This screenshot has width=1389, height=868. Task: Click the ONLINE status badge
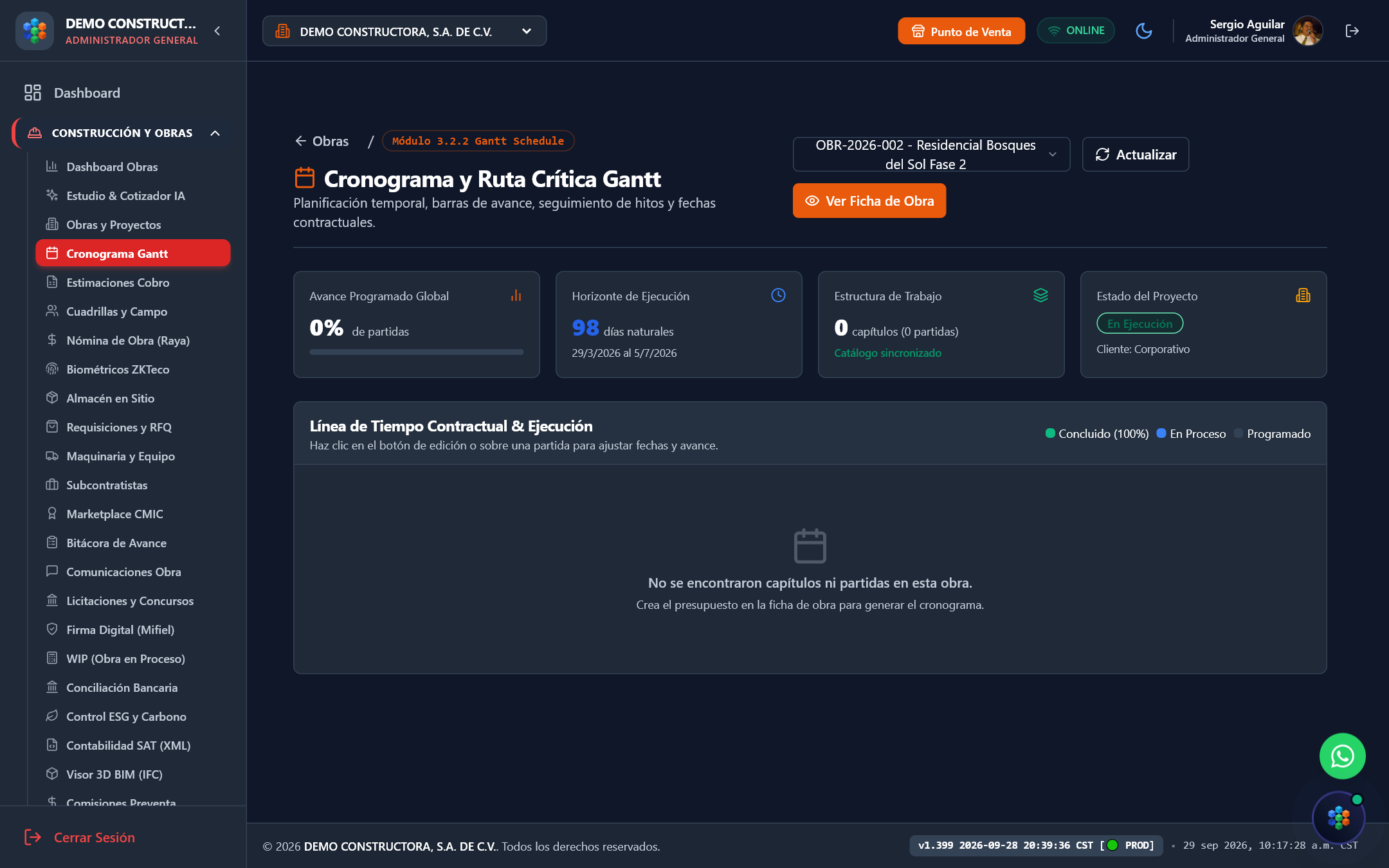pyautogui.click(x=1076, y=31)
